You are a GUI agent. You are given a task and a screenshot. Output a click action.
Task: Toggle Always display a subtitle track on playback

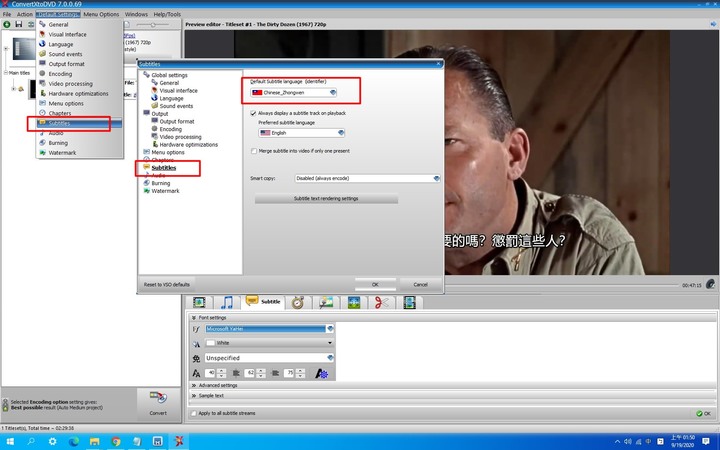point(253,113)
